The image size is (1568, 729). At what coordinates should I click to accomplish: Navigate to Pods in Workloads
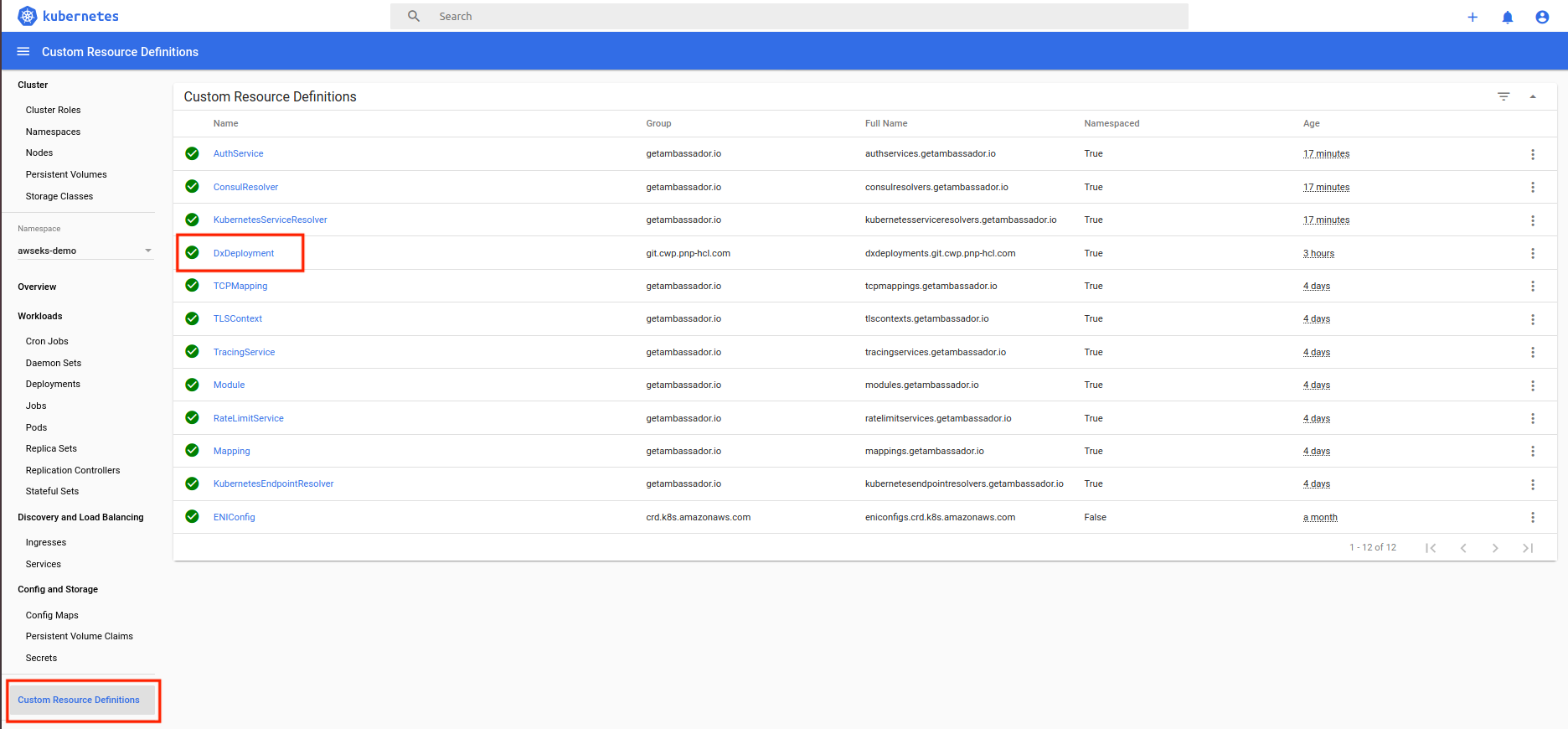click(x=36, y=427)
